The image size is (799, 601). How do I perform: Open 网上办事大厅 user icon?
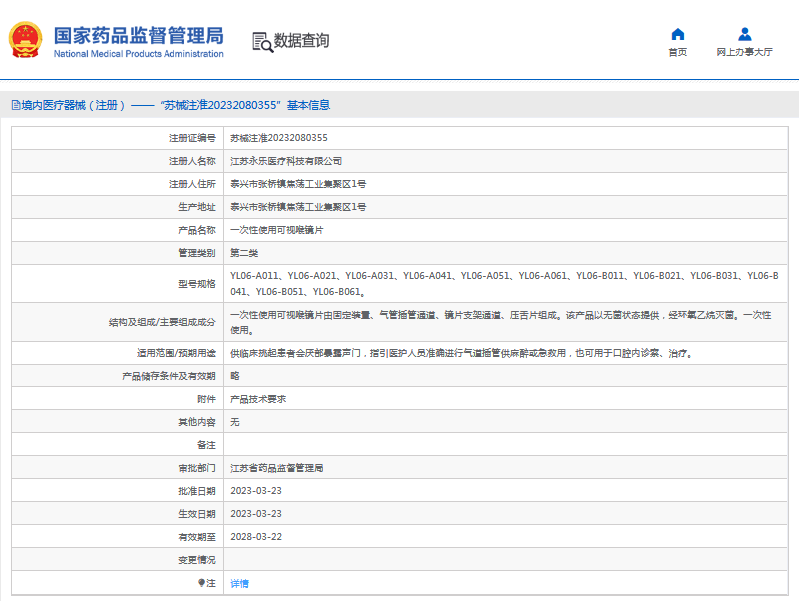744,34
